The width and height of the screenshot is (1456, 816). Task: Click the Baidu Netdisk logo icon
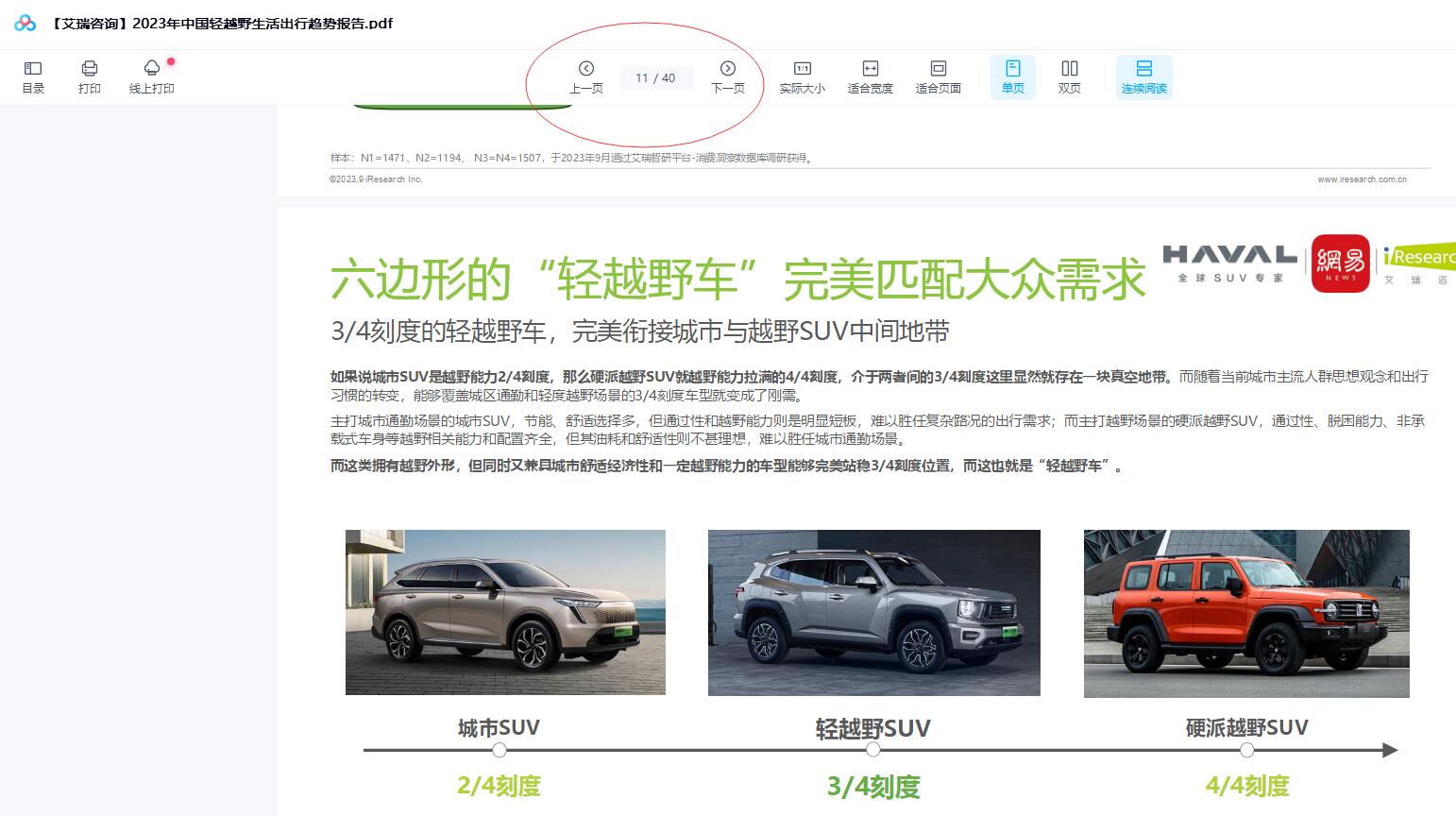click(x=25, y=24)
